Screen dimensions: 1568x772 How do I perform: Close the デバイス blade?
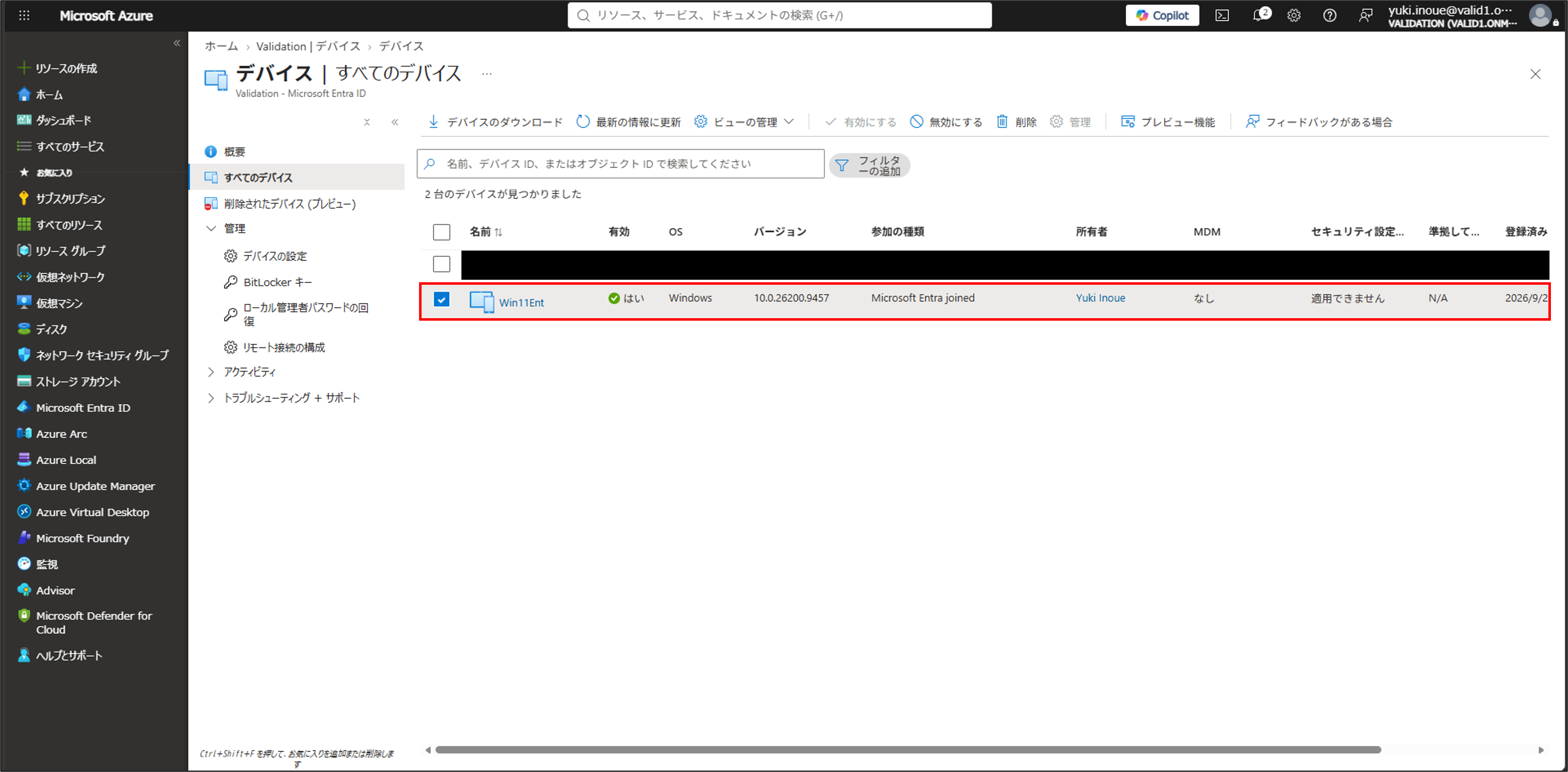pyautogui.click(x=1535, y=74)
